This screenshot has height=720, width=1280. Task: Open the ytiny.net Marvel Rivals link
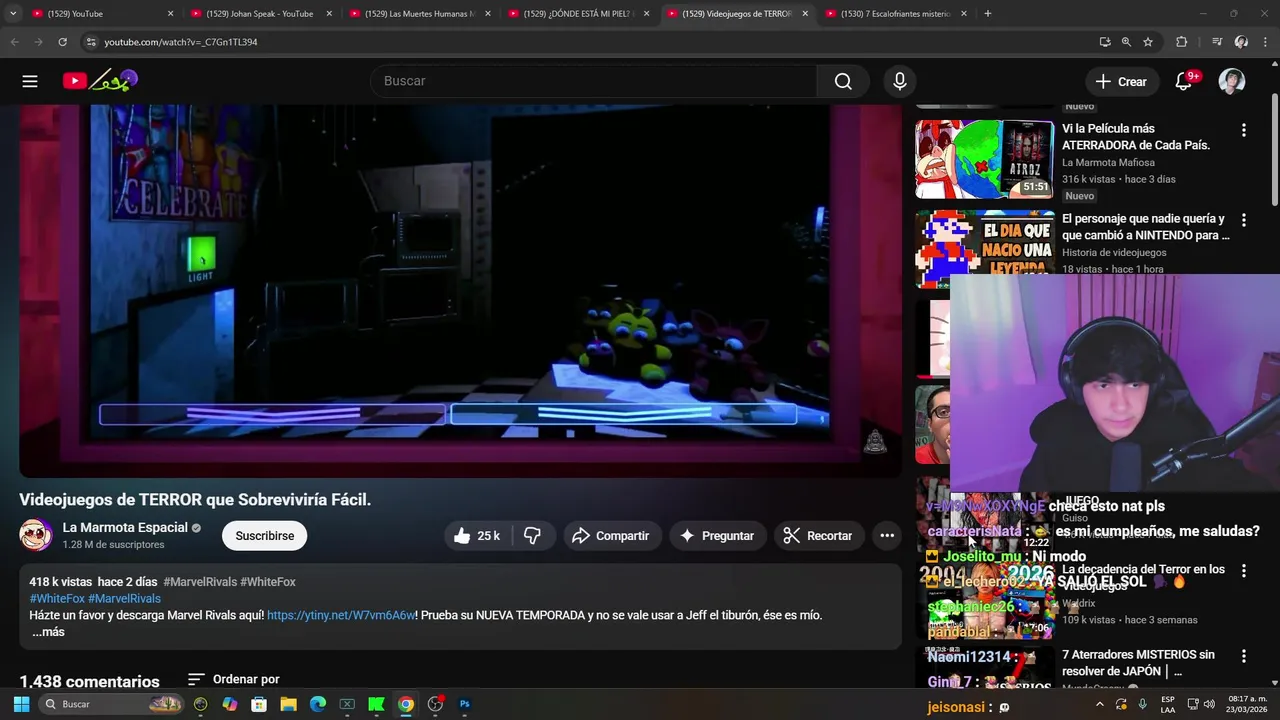[x=341, y=616]
